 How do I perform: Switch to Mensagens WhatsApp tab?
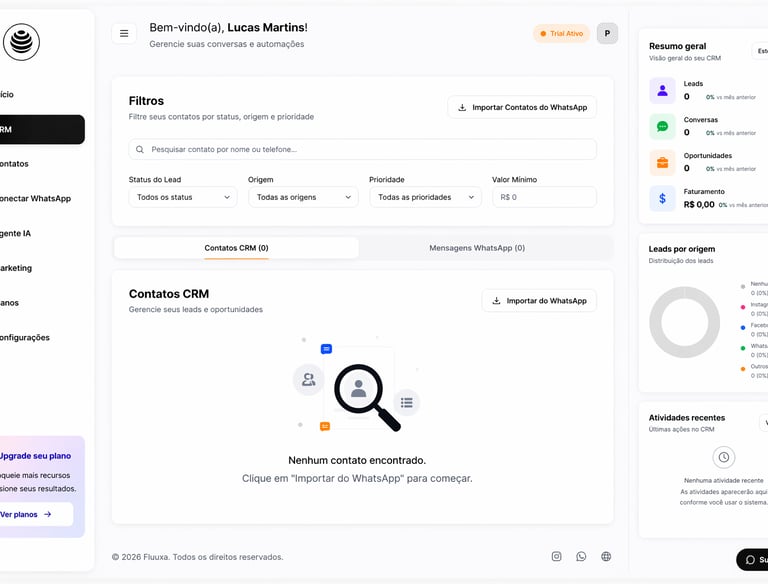tap(477, 248)
